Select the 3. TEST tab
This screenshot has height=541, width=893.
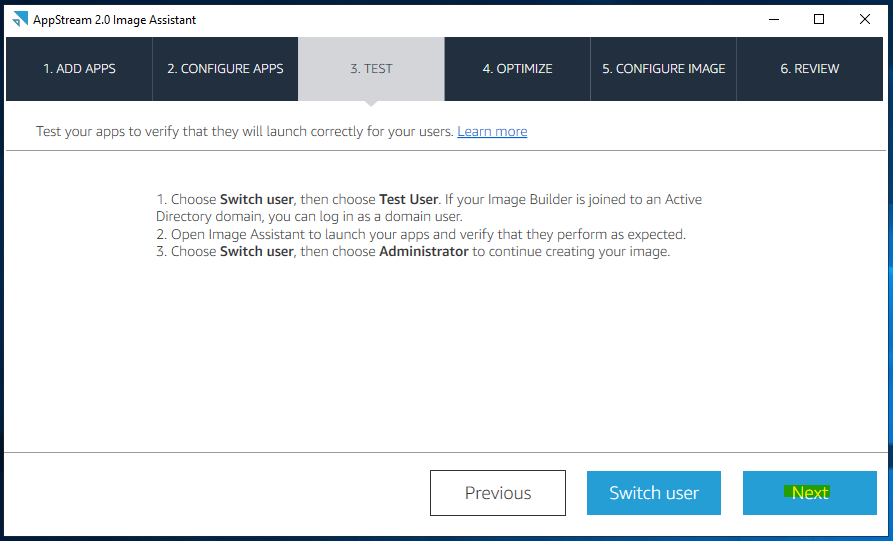(371, 69)
